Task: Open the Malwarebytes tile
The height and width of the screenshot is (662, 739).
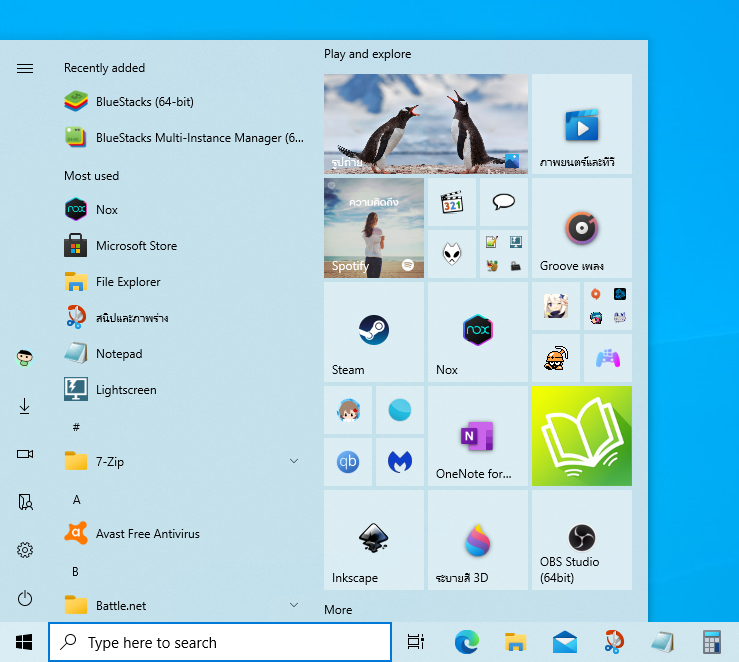Action: point(400,462)
